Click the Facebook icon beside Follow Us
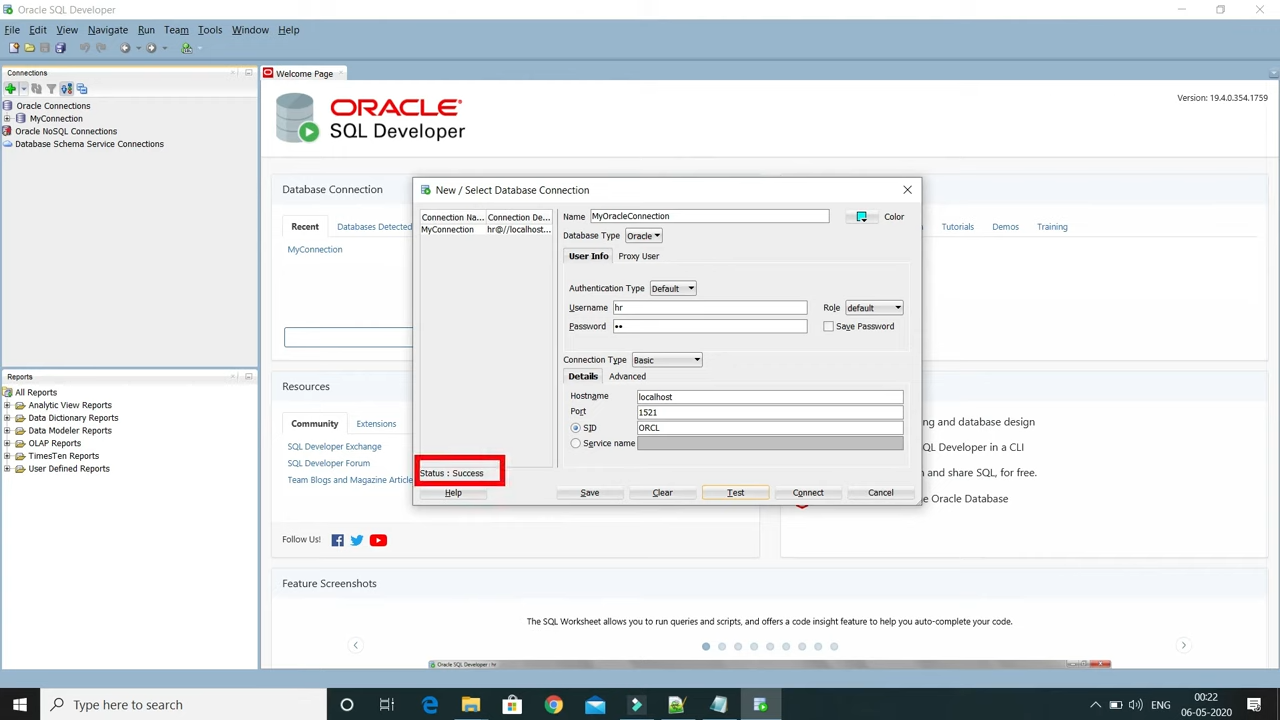Screen dimensions: 1280x720 (337, 540)
